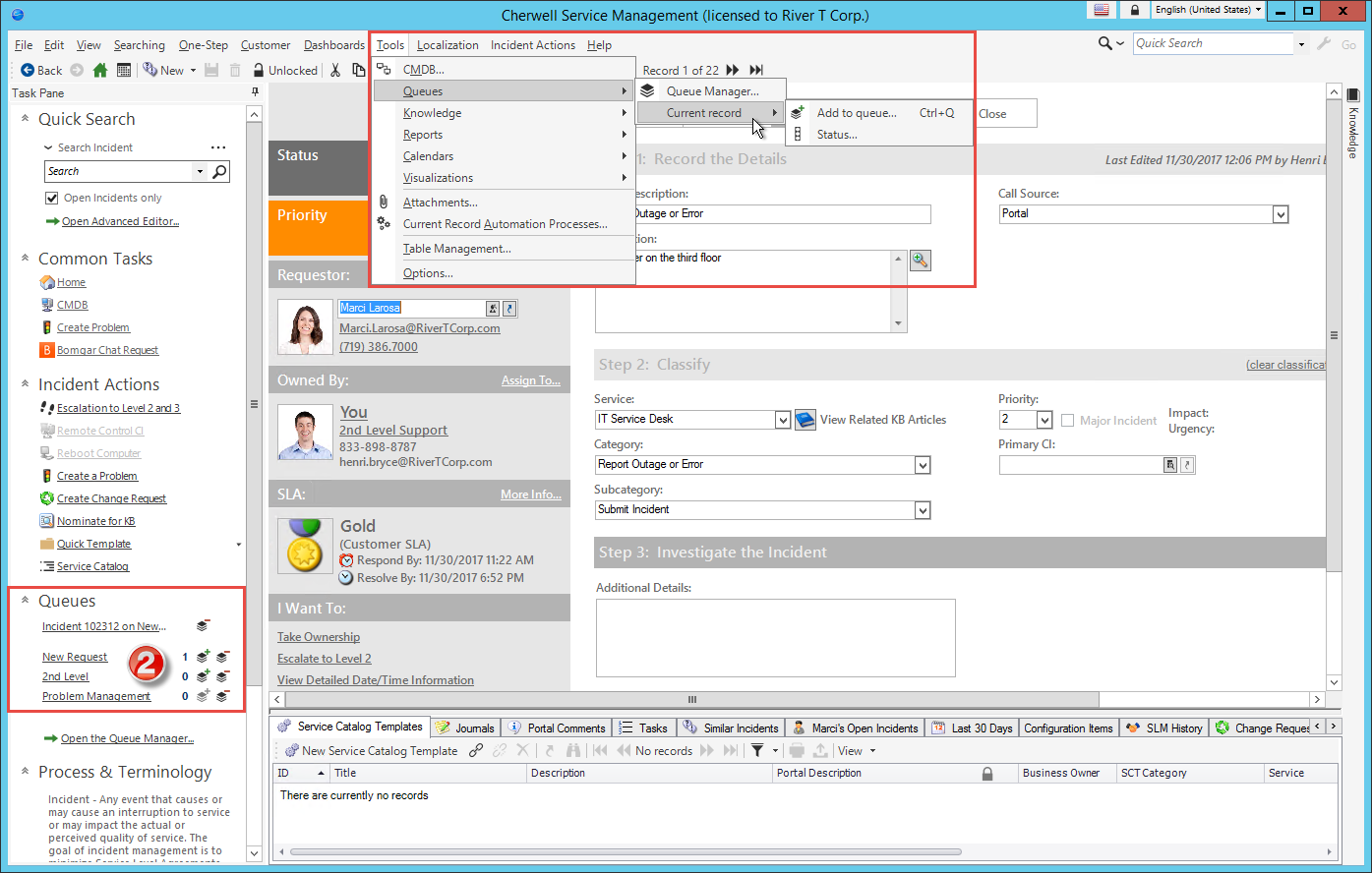Select Status submenu entry

(878, 135)
